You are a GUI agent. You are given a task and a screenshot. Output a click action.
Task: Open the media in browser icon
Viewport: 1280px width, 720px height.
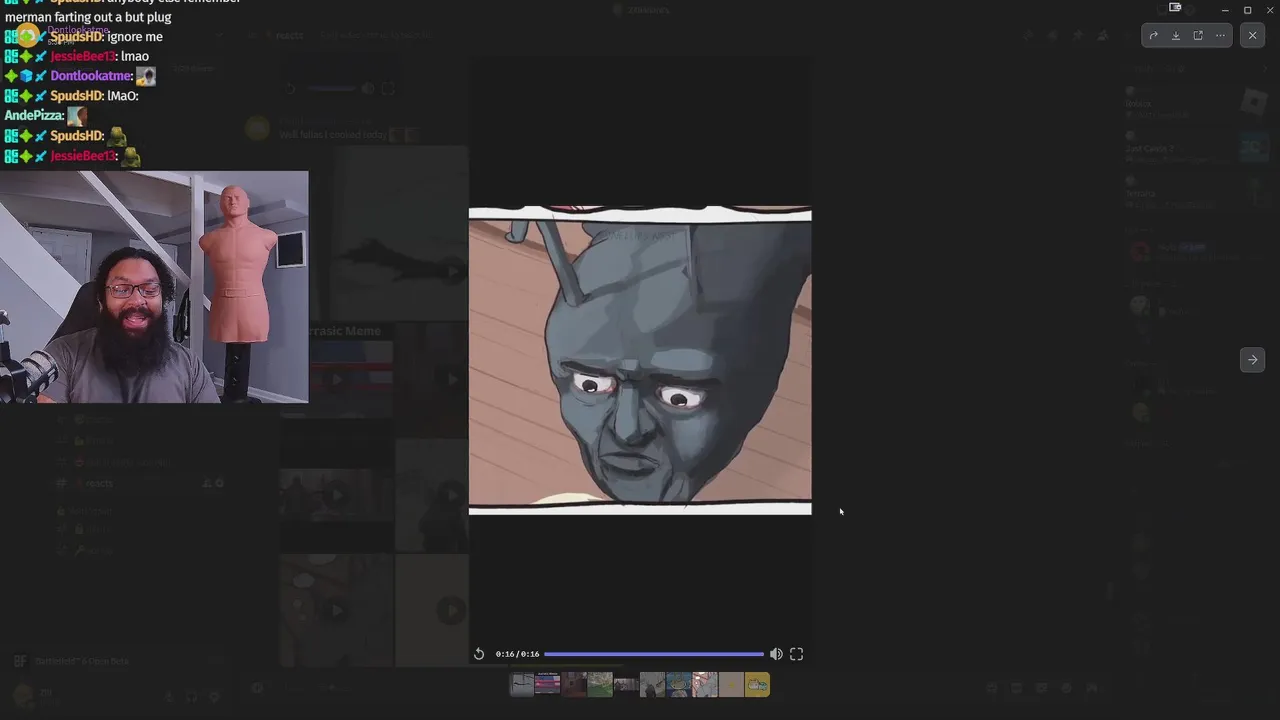(x=1198, y=35)
